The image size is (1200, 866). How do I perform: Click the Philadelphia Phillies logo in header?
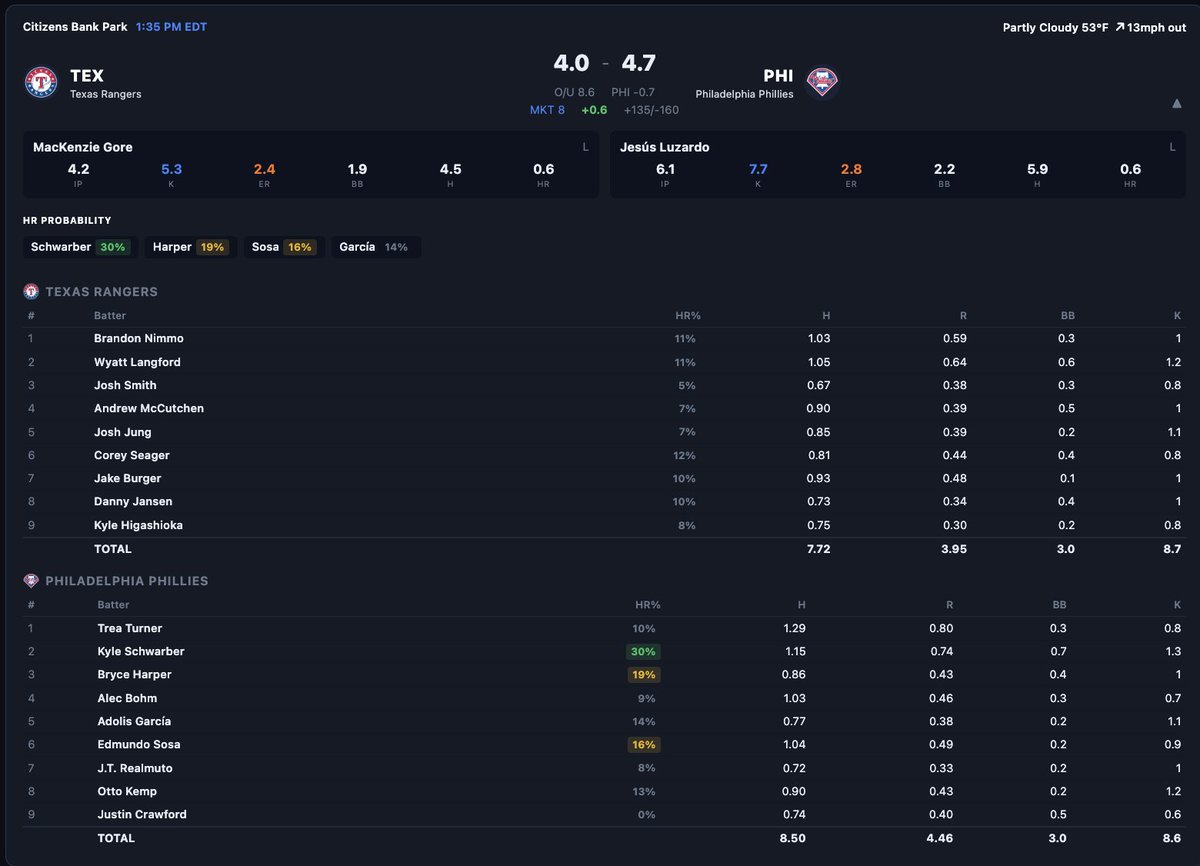pyautogui.click(x=823, y=82)
